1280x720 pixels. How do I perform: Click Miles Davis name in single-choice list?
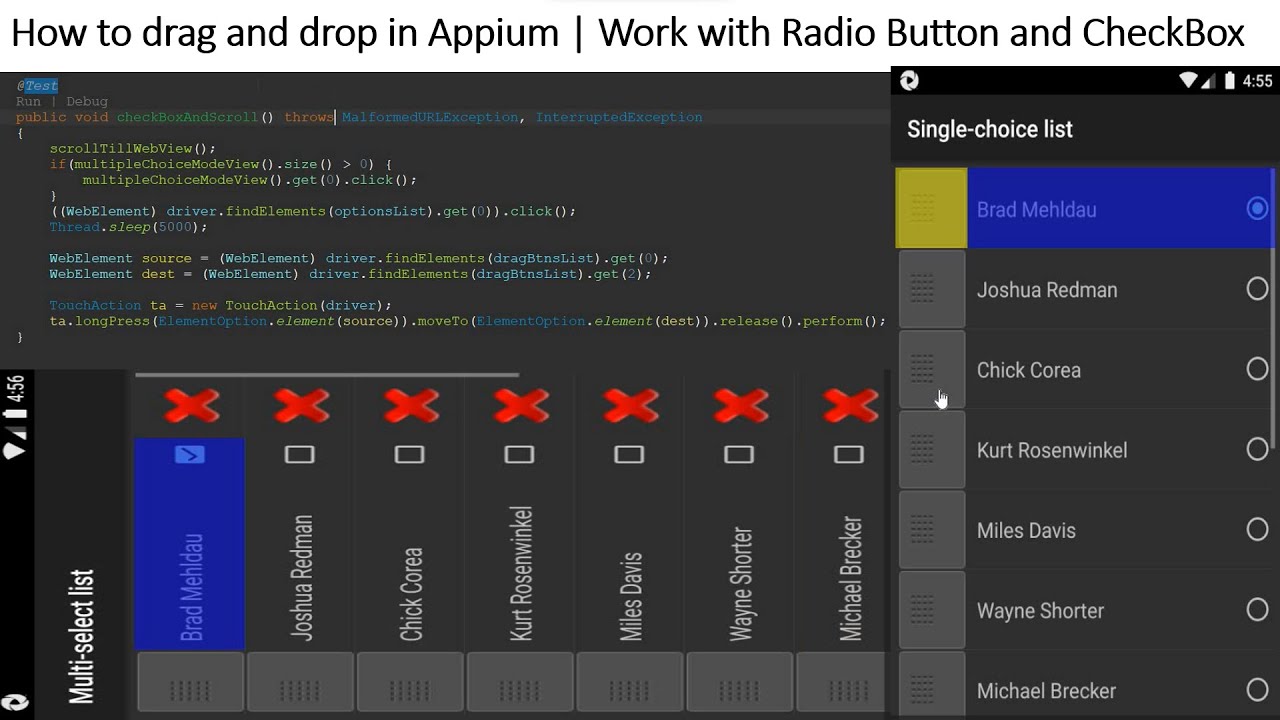1026,530
